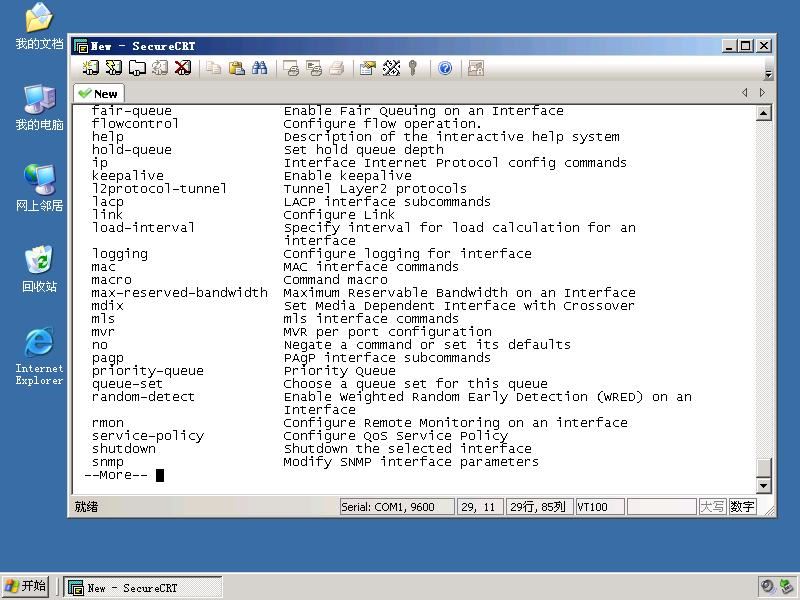Open the 开始 Start menu button
The image size is (800, 600).
click(x=25, y=586)
